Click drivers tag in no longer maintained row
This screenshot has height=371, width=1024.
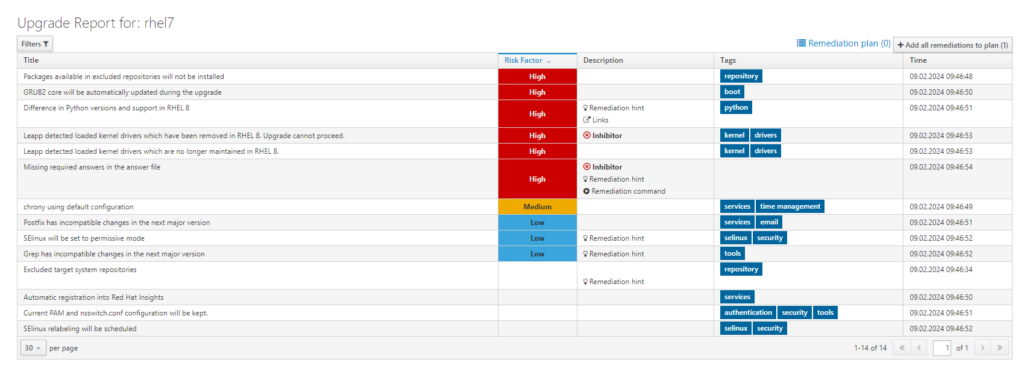765,151
